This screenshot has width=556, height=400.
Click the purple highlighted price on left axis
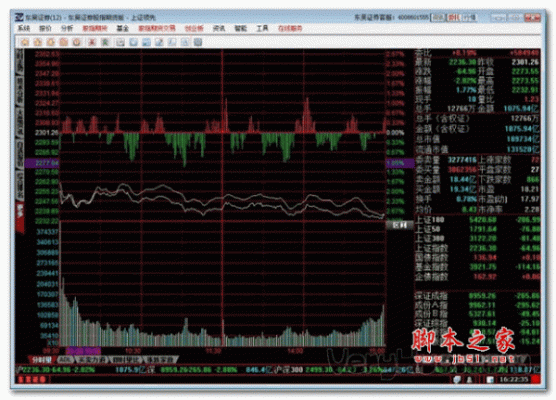tap(42, 163)
